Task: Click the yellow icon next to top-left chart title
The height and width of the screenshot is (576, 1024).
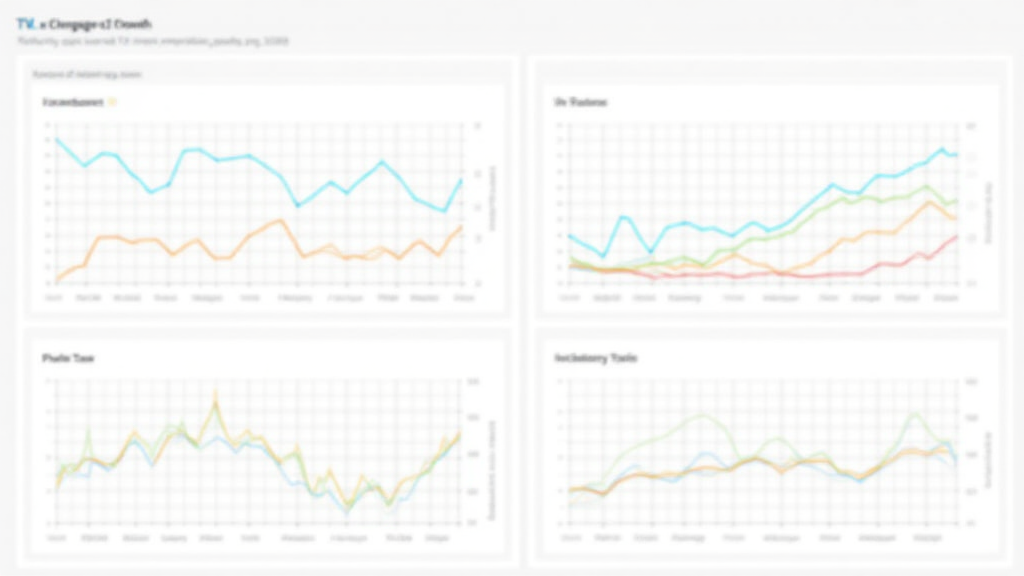Action: pyautogui.click(x=112, y=102)
